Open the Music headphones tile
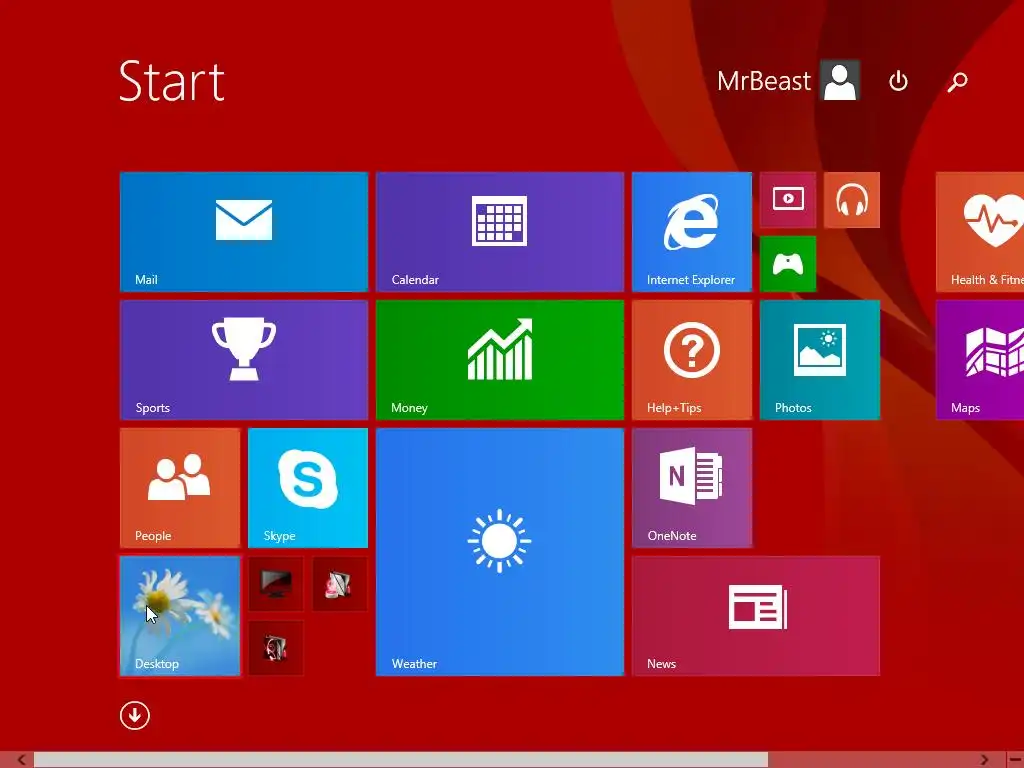The image size is (1024, 768). [852, 200]
